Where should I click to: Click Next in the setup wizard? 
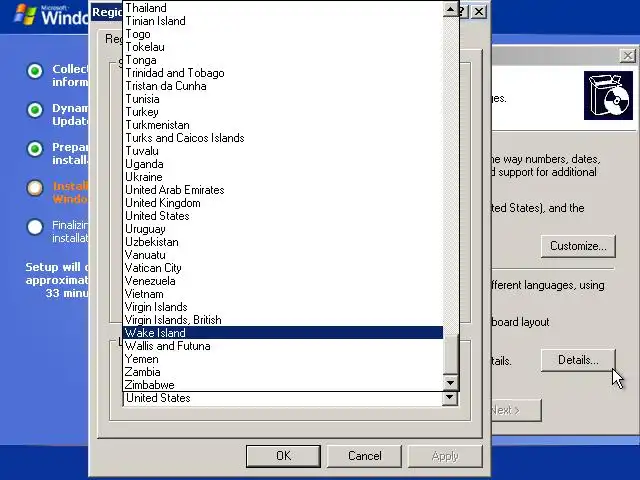(516, 410)
